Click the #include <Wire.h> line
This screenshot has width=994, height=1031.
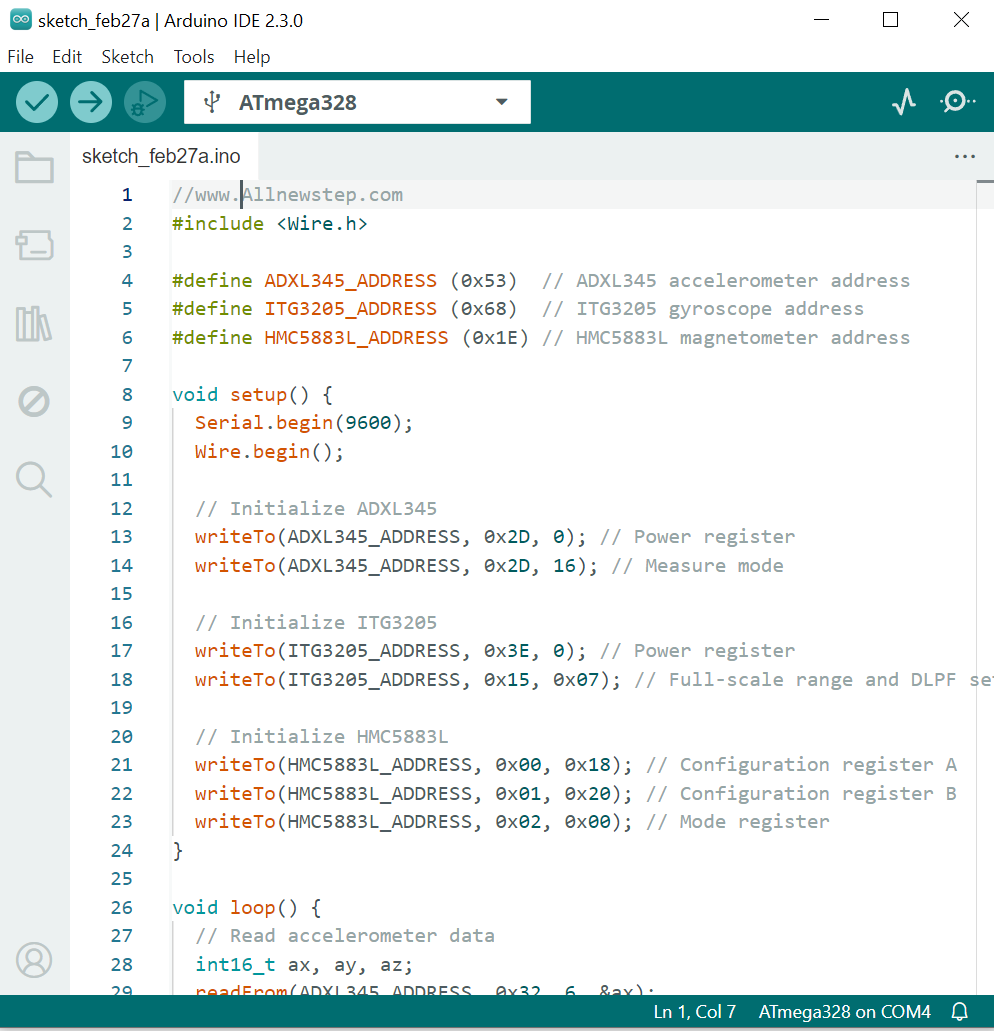[270, 224]
